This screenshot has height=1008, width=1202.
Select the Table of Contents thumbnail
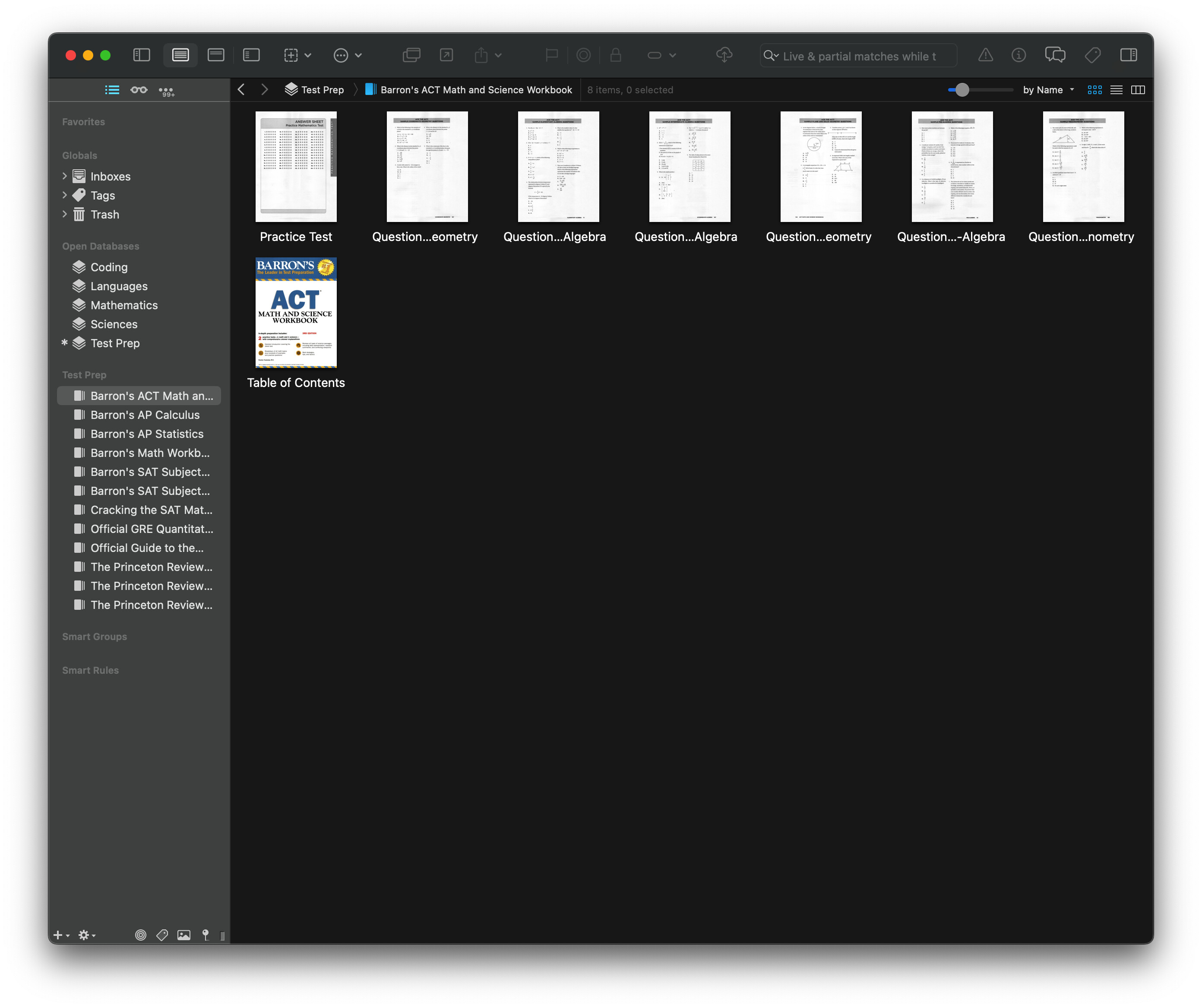tap(296, 313)
